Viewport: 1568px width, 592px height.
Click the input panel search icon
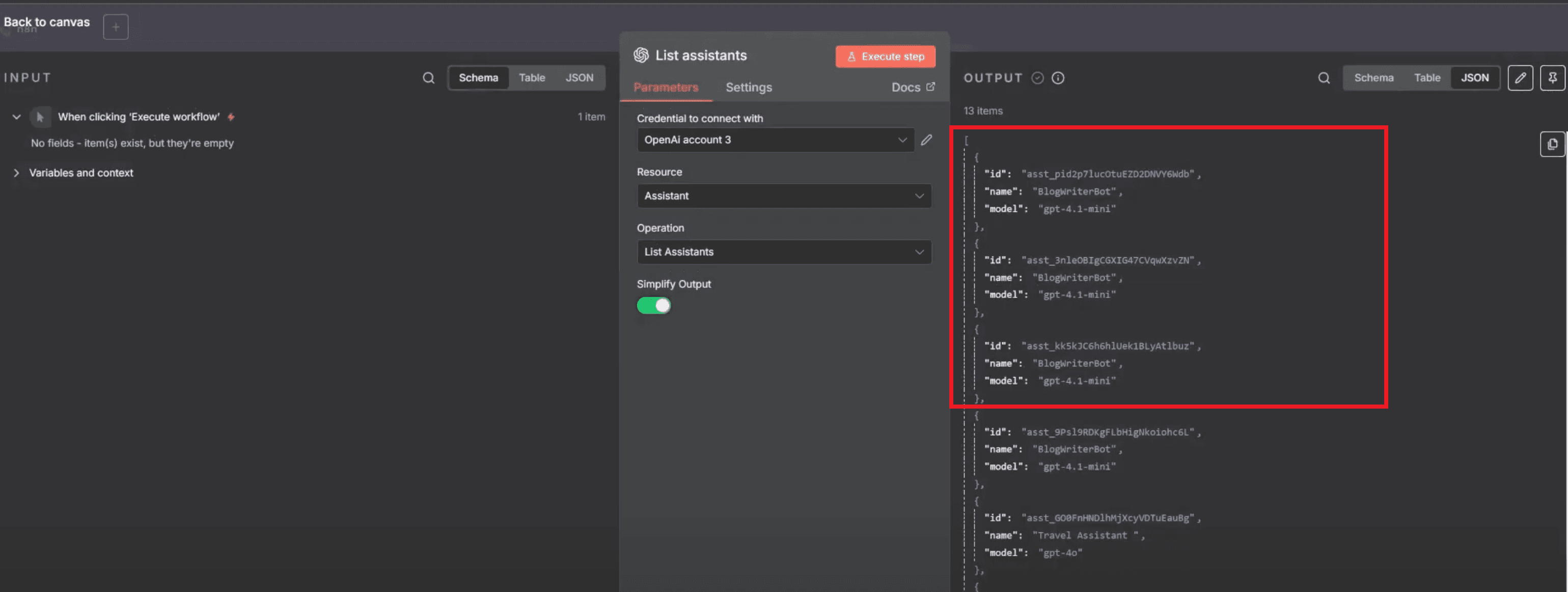coord(428,78)
